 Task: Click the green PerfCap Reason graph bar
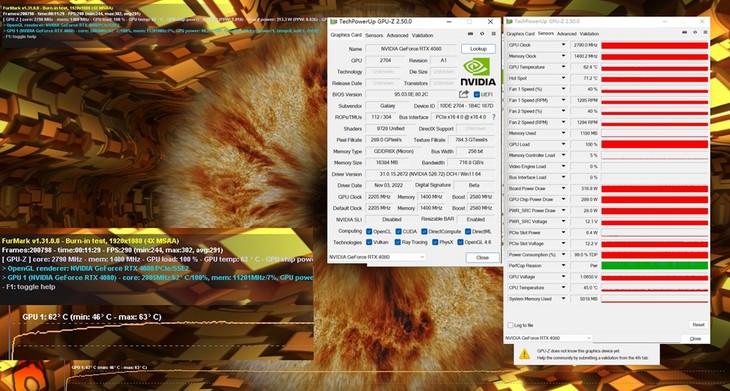(654, 266)
